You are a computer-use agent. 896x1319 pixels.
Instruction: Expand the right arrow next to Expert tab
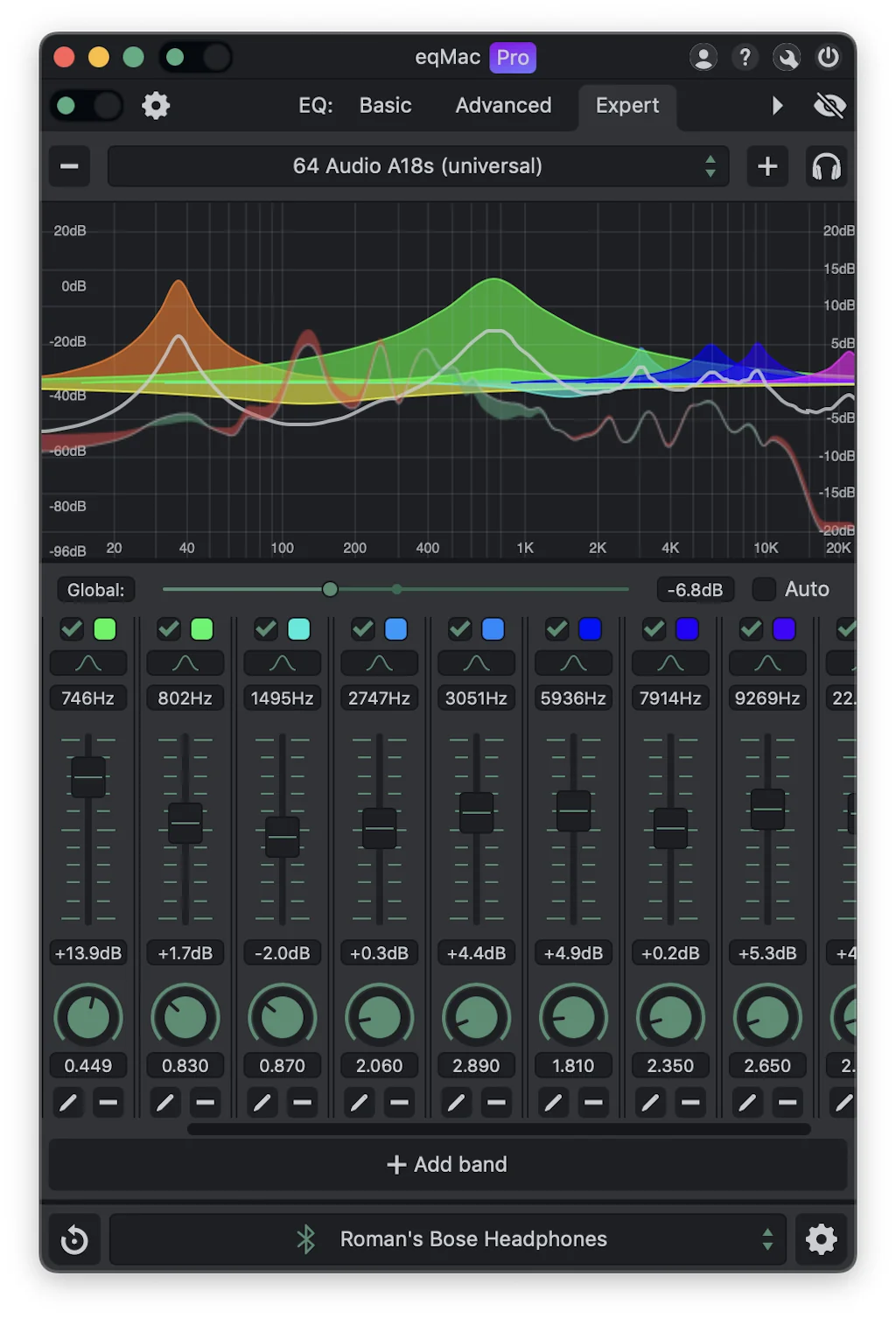pos(777,105)
